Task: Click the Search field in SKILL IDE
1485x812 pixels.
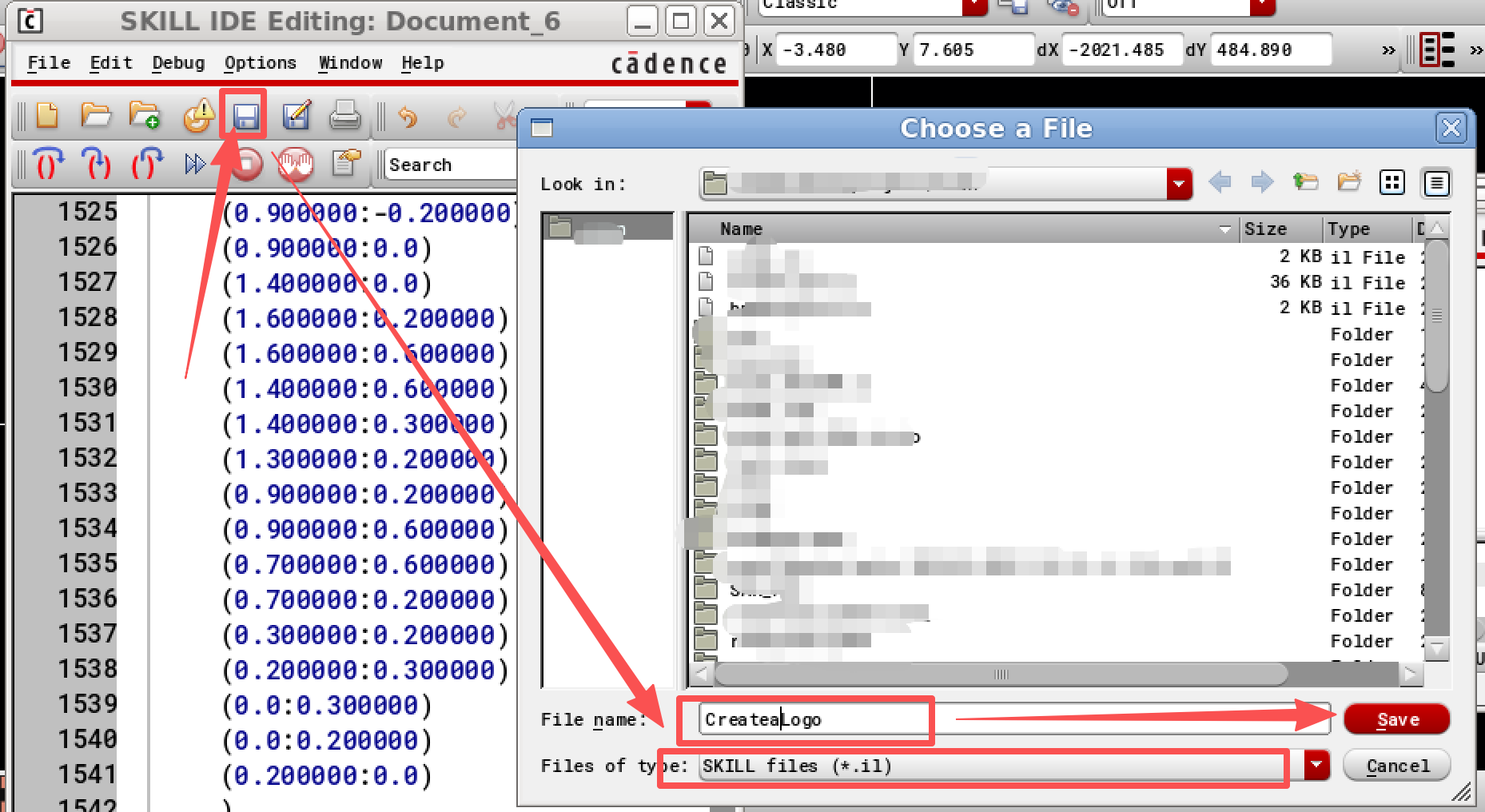Action: tap(452, 165)
